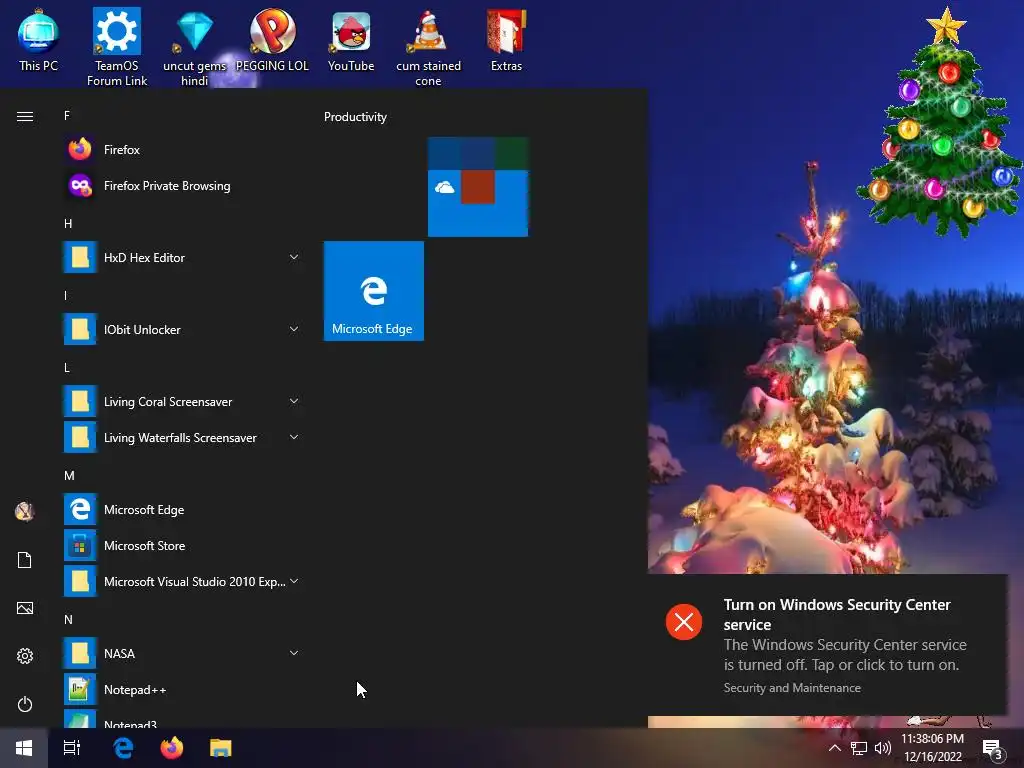Image resolution: width=1024 pixels, height=768 pixels.
Task: Launch Microsoft Edge from app list
Action: point(182,509)
